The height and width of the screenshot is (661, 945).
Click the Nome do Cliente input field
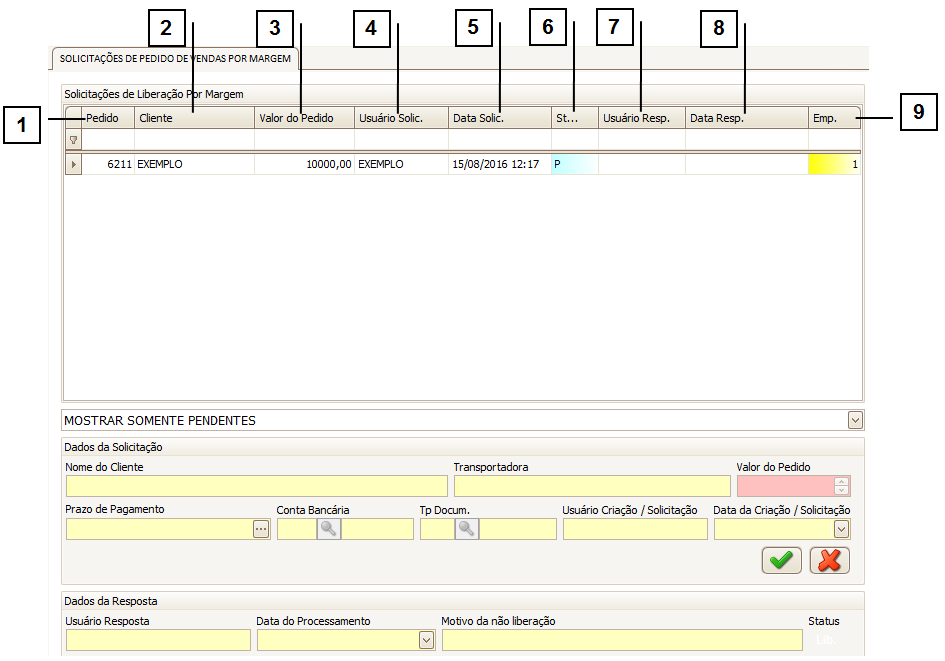[256, 487]
